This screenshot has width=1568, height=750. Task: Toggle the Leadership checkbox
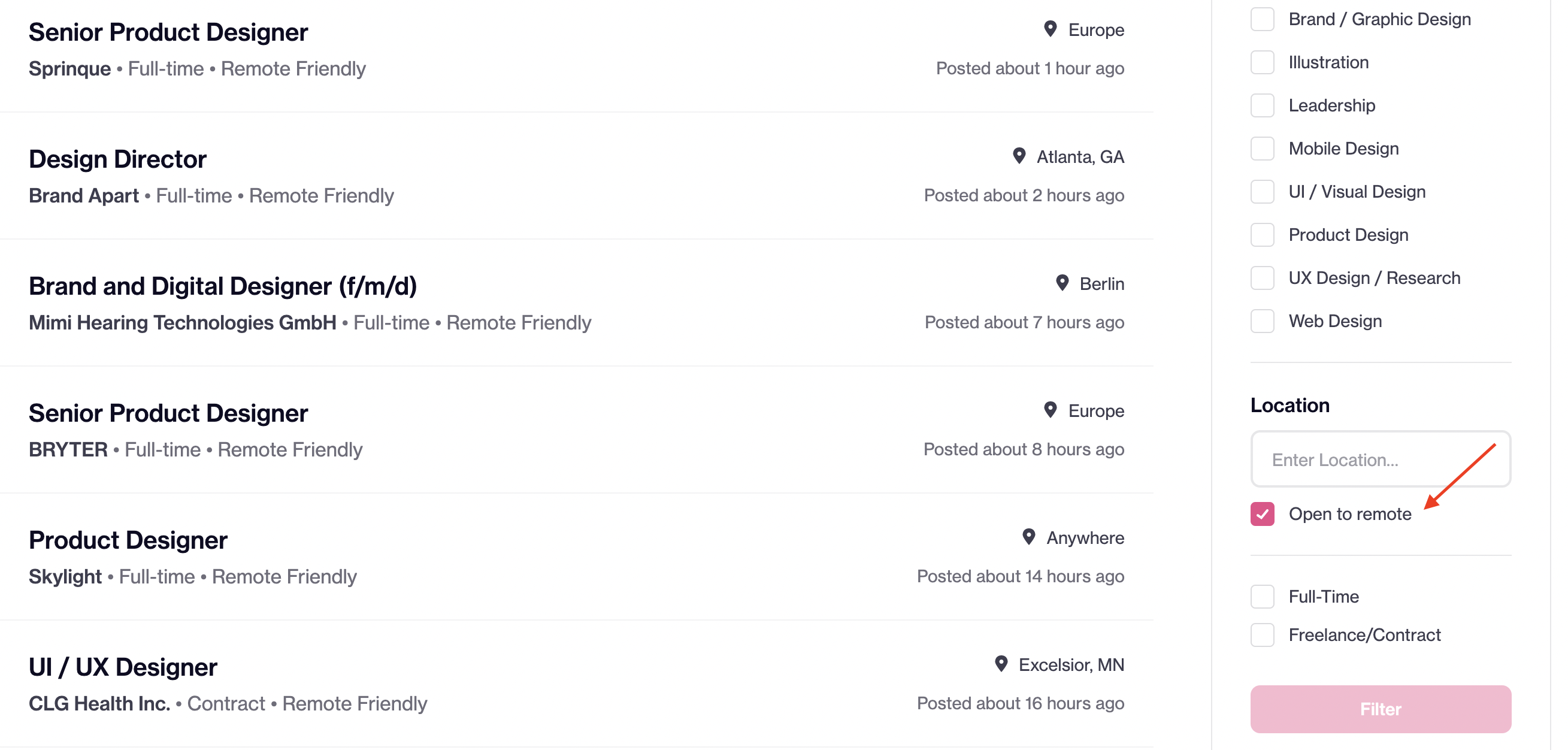point(1263,105)
